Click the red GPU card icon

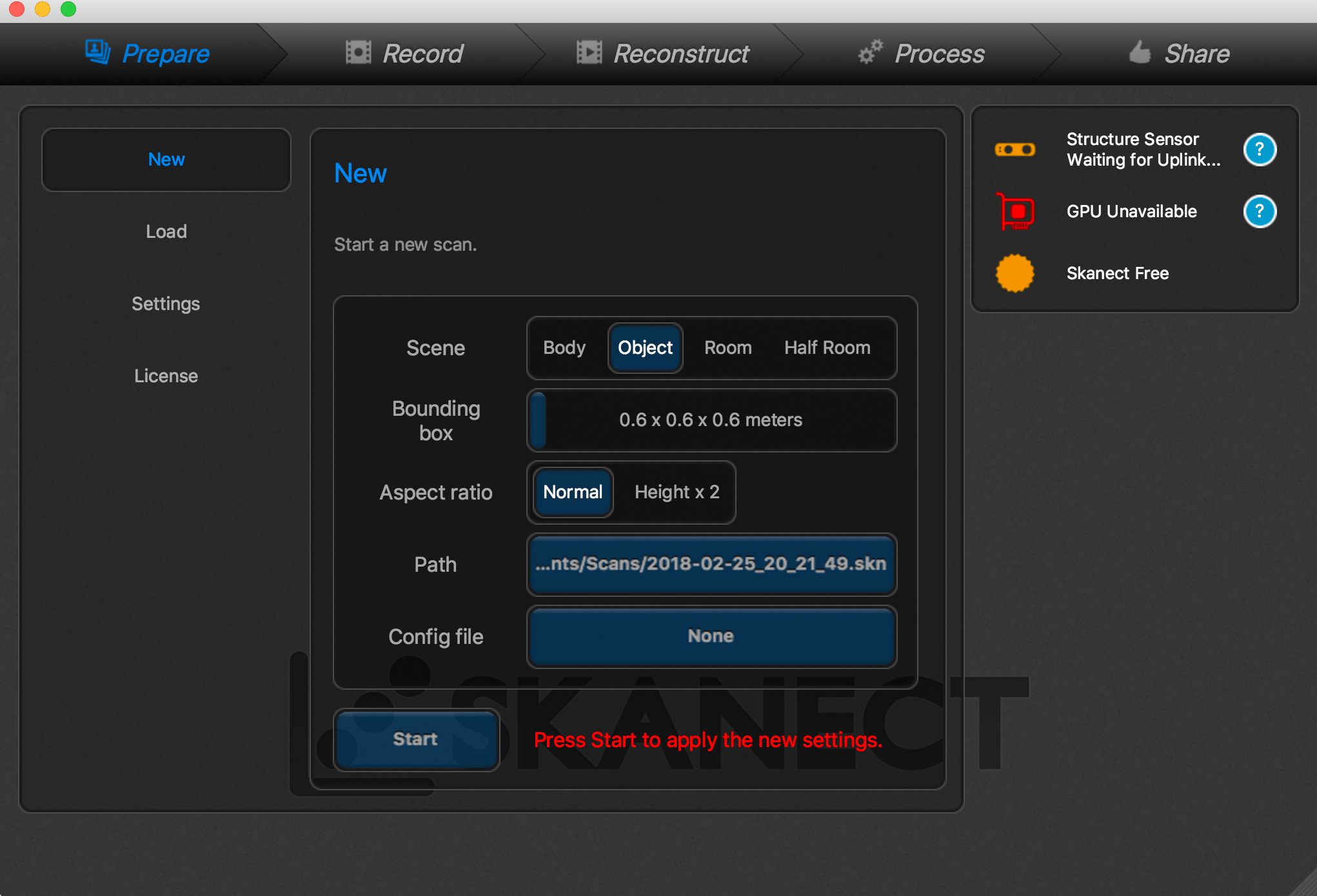(1015, 211)
